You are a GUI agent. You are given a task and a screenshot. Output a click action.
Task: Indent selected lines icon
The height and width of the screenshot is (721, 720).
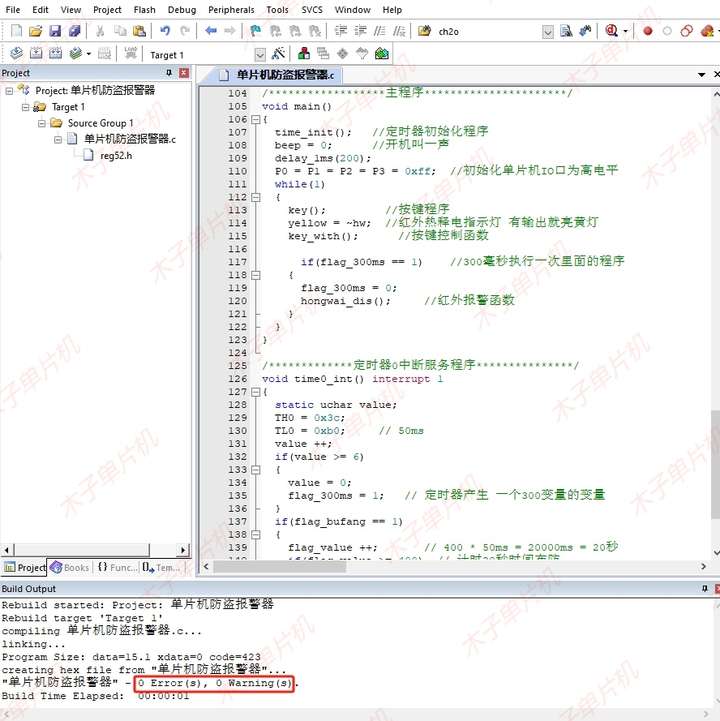pos(341,31)
